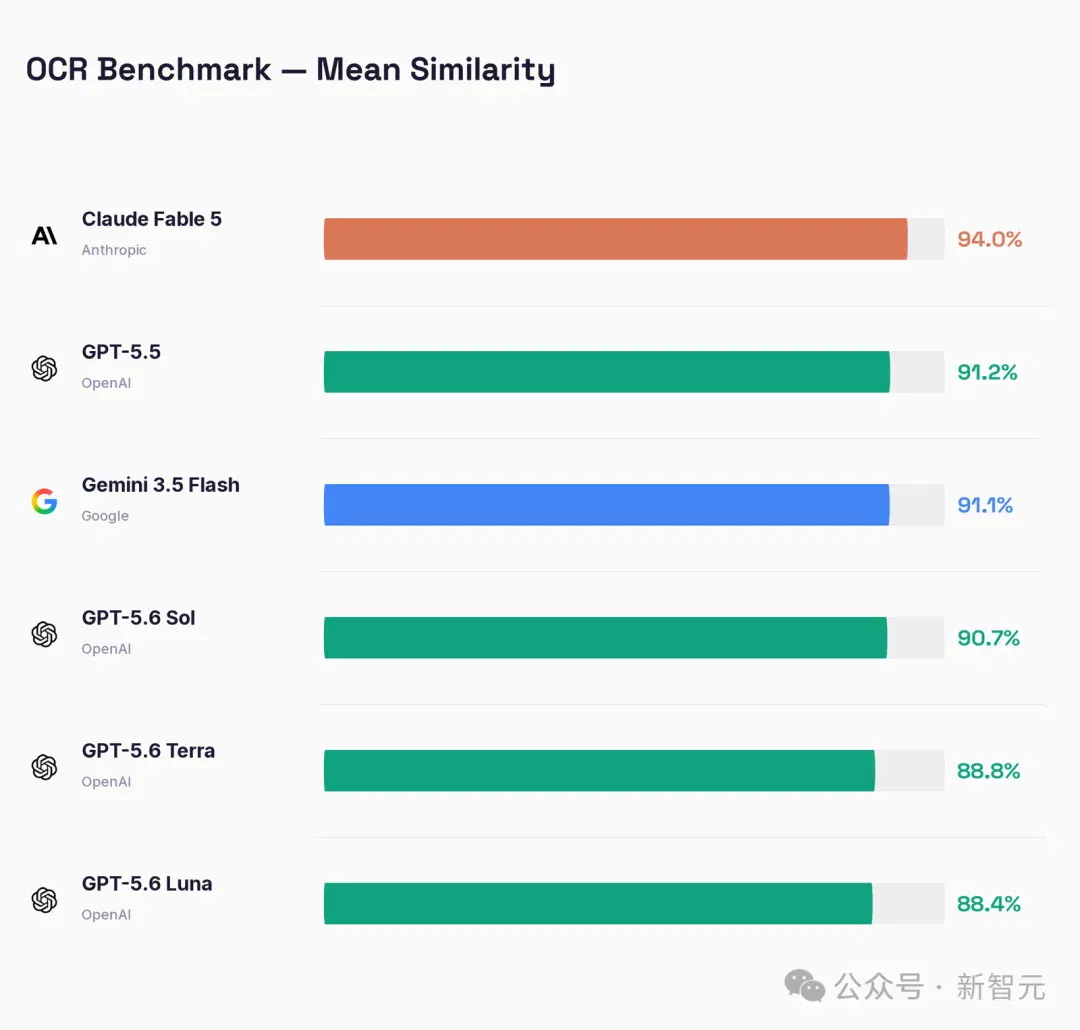1080x1030 pixels.
Task: Click the OCR Benchmark chart title
Action: pos(291,70)
